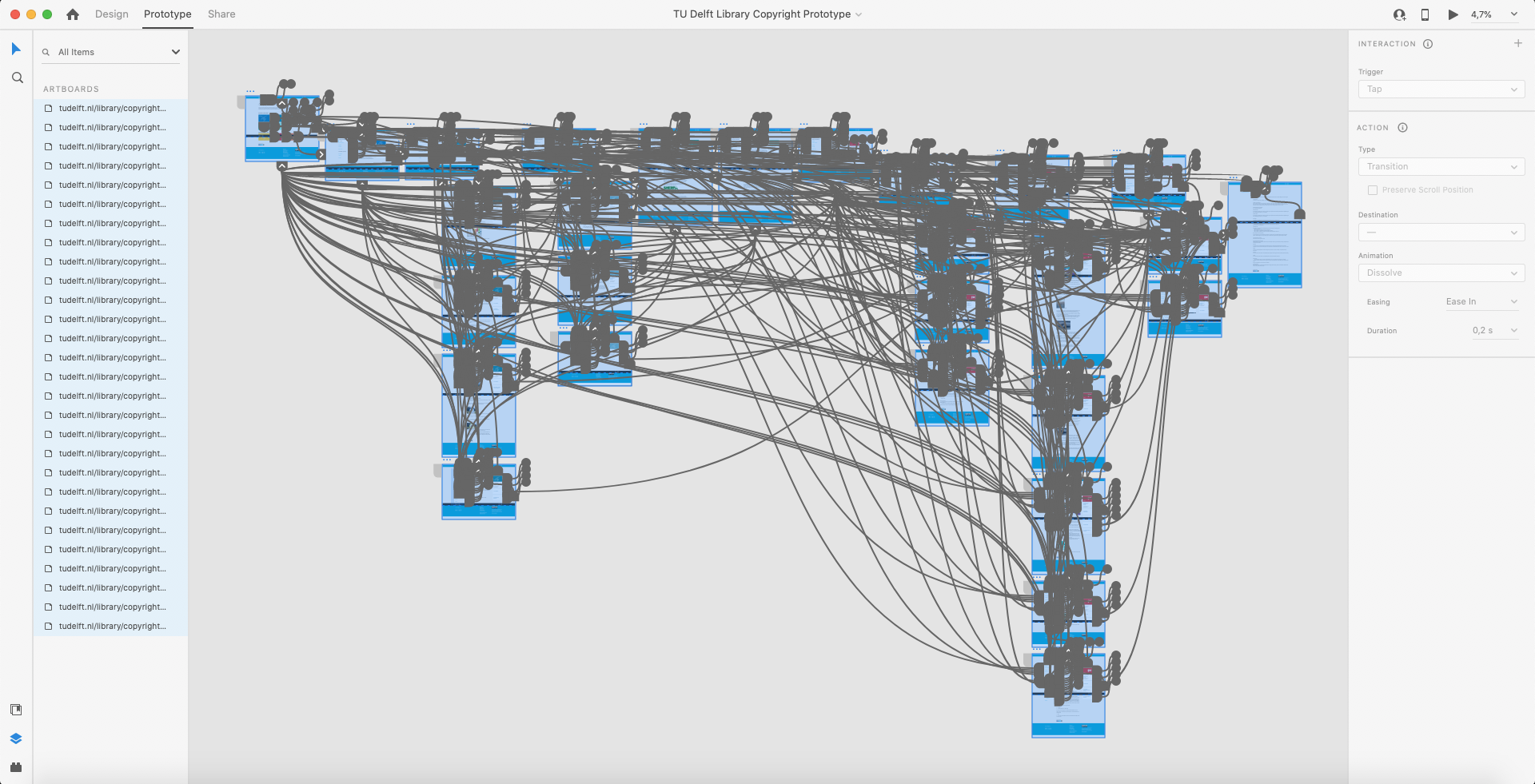Image resolution: width=1535 pixels, height=784 pixels.
Task: Switch to the Share tab
Action: [x=221, y=14]
